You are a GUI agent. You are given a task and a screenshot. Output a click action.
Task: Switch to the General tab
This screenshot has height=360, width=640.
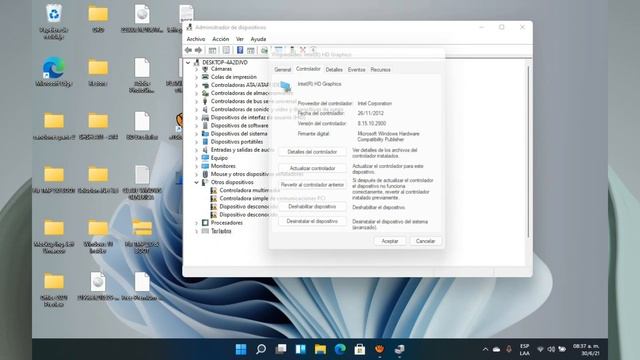pos(282,70)
